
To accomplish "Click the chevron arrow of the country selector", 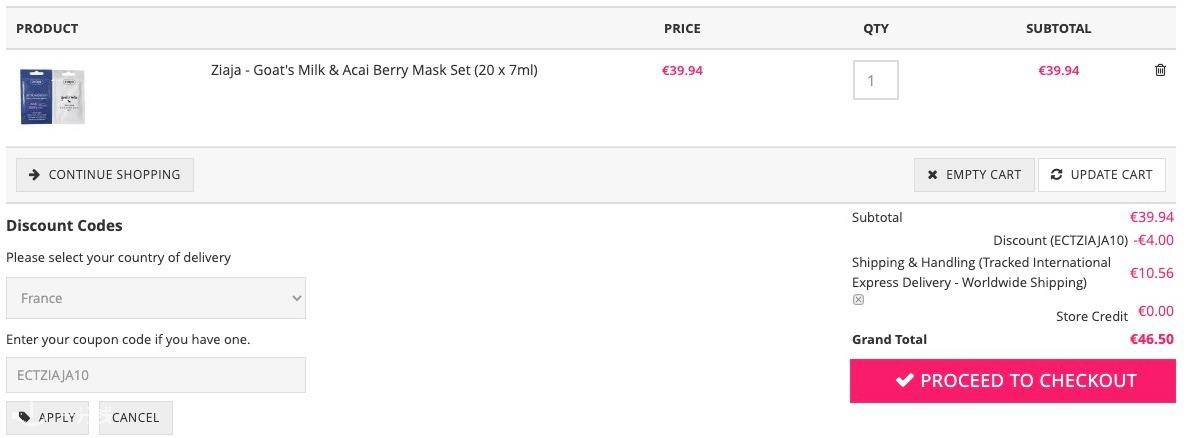I will [296, 298].
